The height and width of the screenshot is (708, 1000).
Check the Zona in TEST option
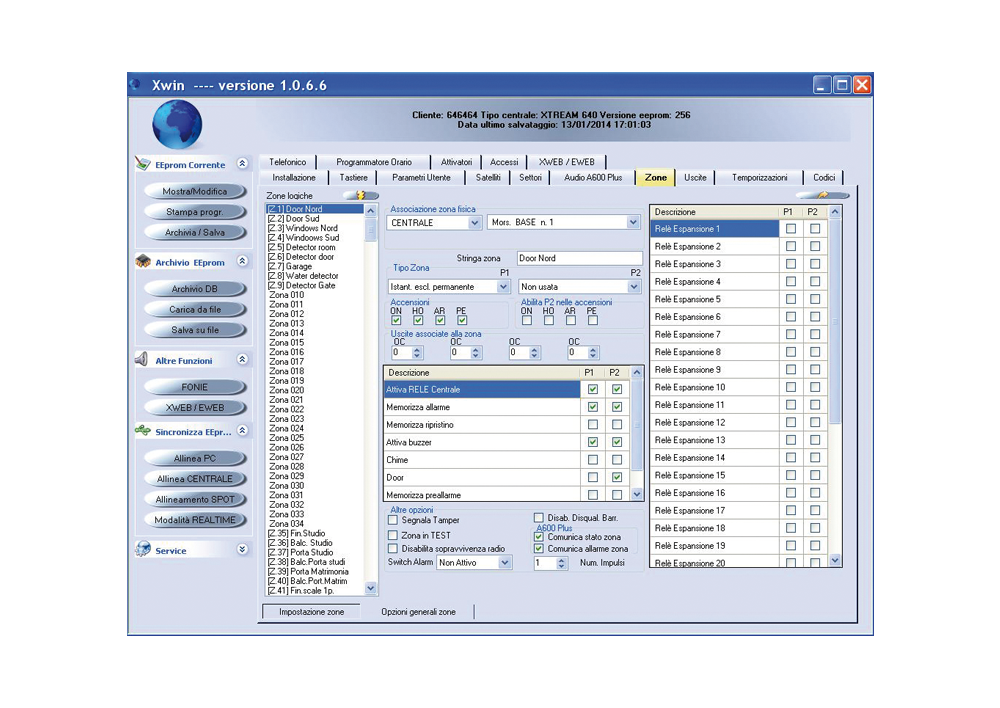(393, 535)
